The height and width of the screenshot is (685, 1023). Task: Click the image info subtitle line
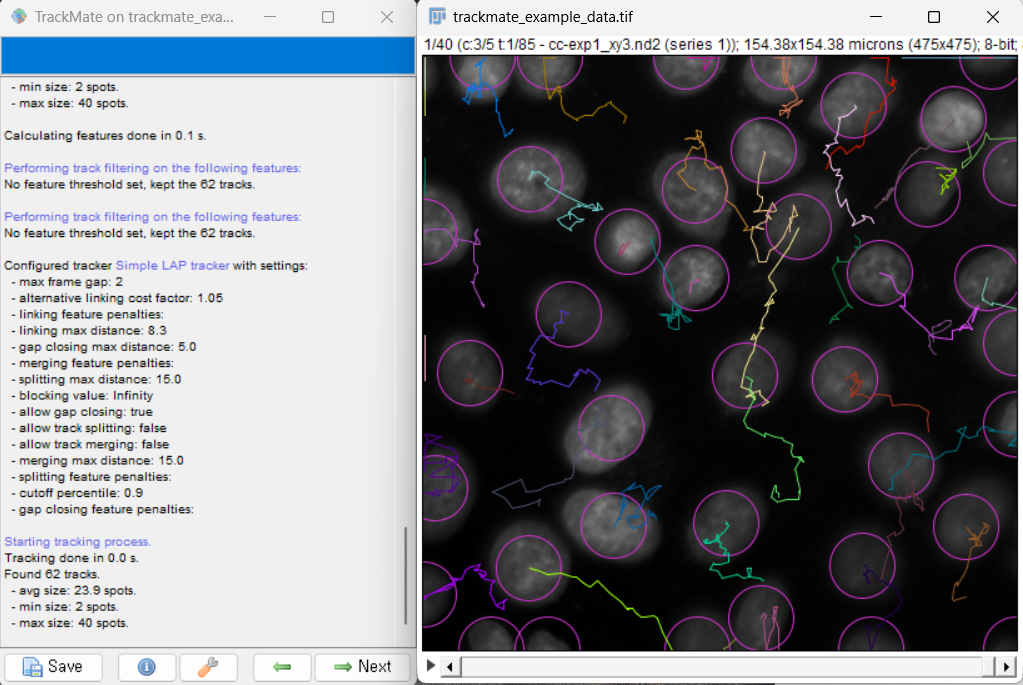coord(720,44)
